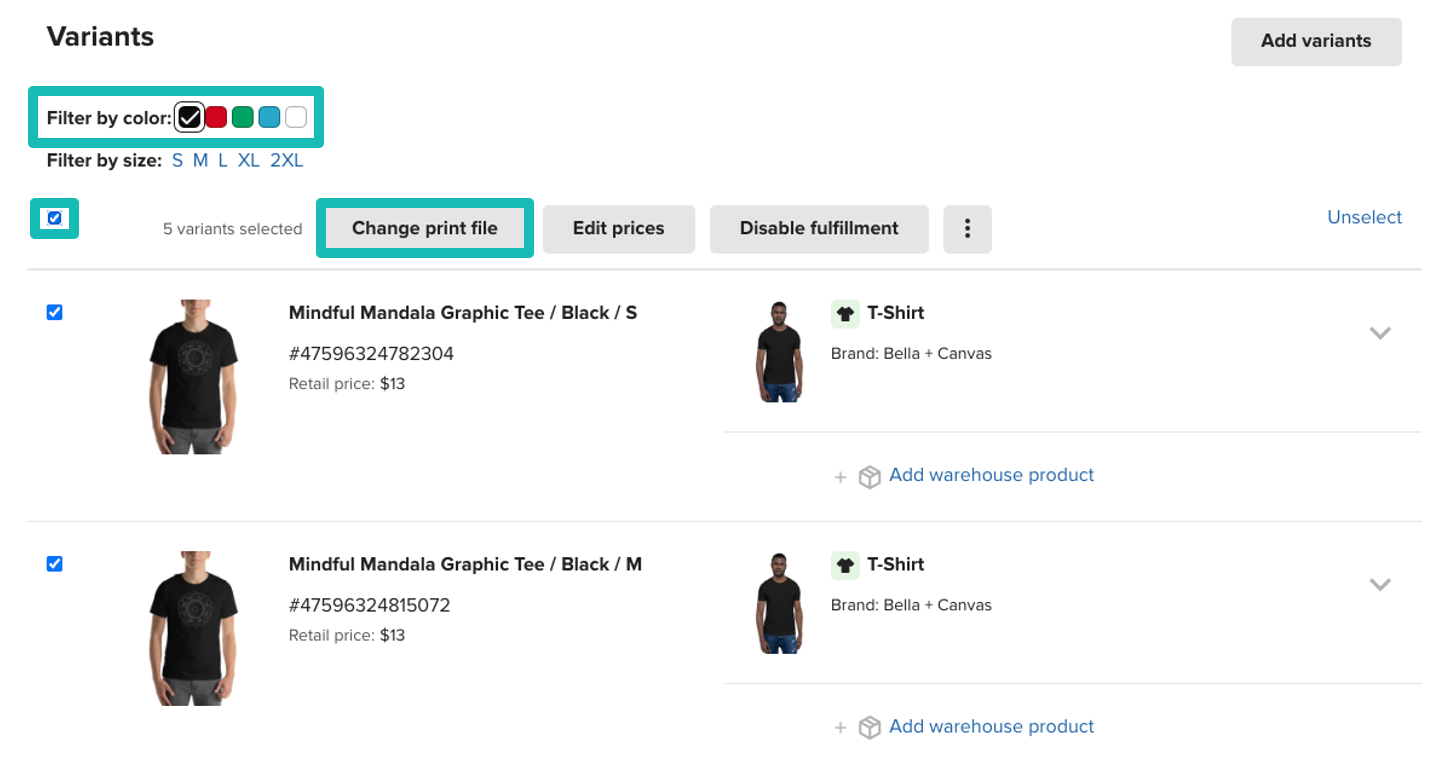Click the Disable fulfillment button
The width and height of the screenshot is (1446, 761).
click(818, 228)
